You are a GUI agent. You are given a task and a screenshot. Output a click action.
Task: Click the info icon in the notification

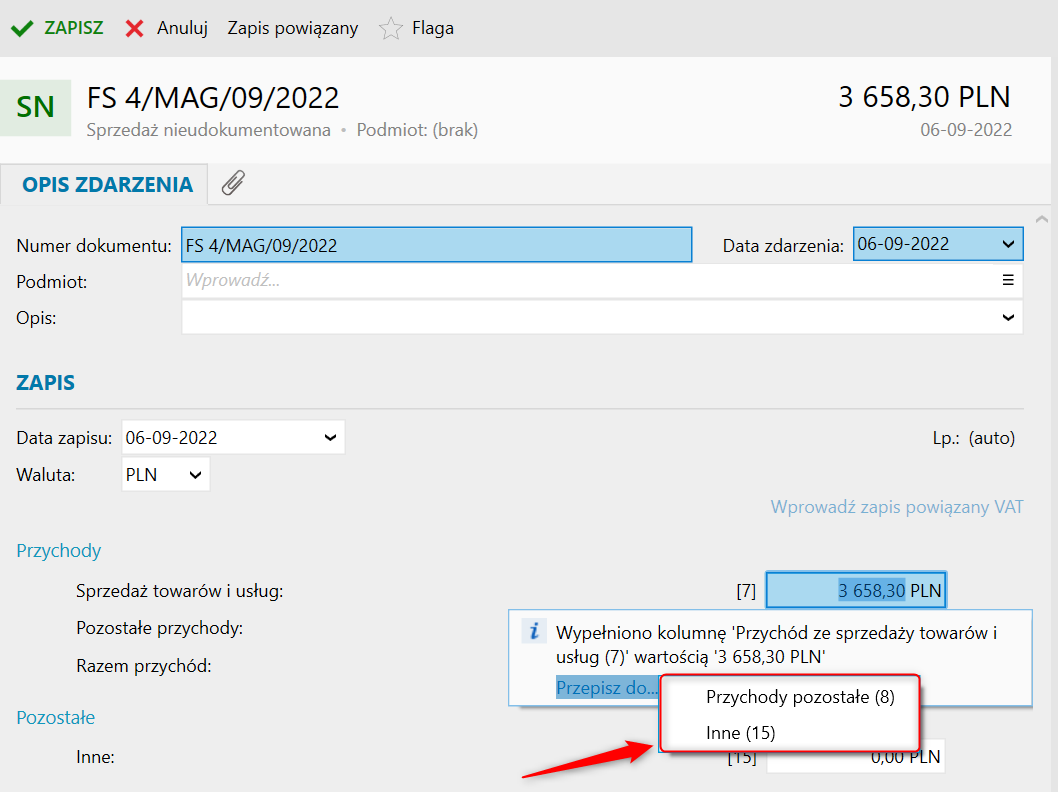tap(534, 631)
